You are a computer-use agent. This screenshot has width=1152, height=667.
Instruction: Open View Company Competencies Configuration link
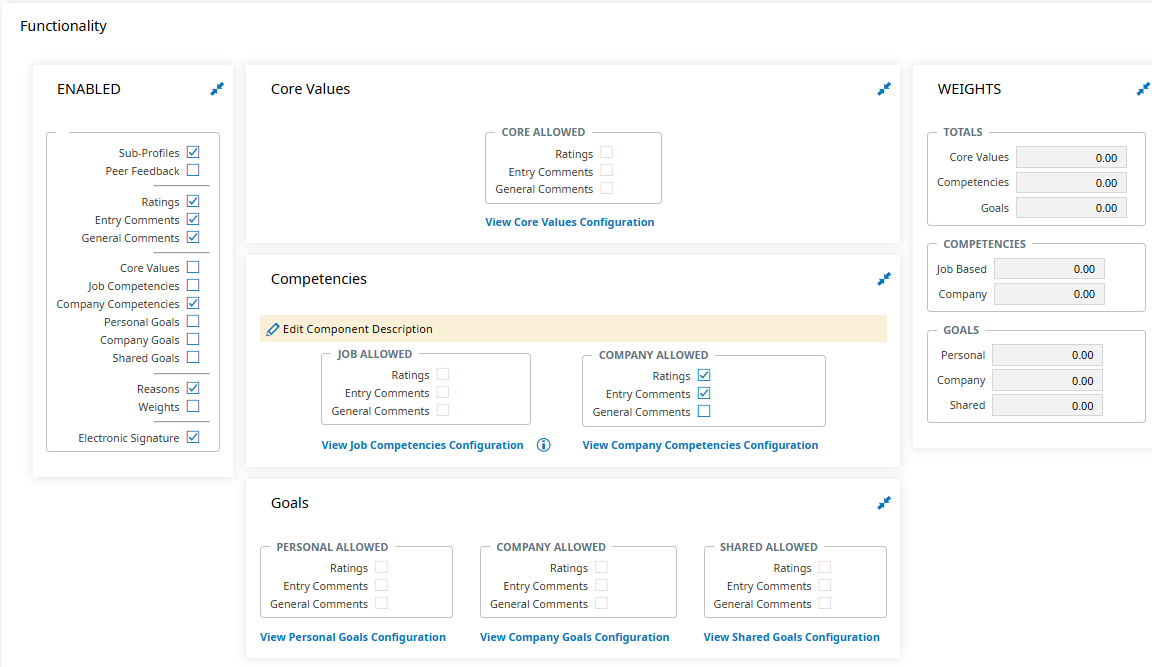tap(700, 445)
